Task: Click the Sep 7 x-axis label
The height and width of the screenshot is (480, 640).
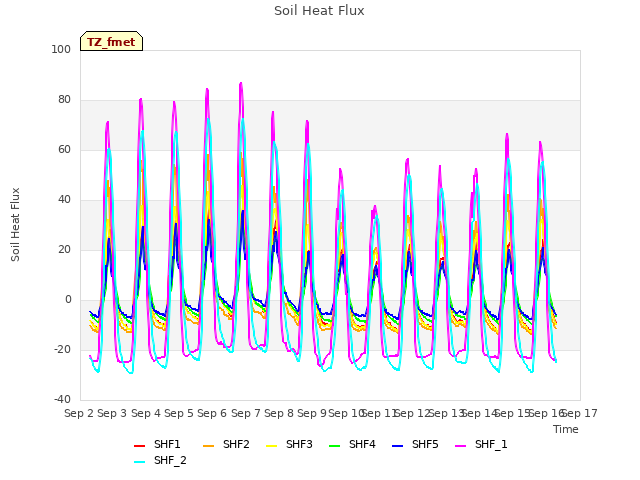Action: click(x=246, y=413)
